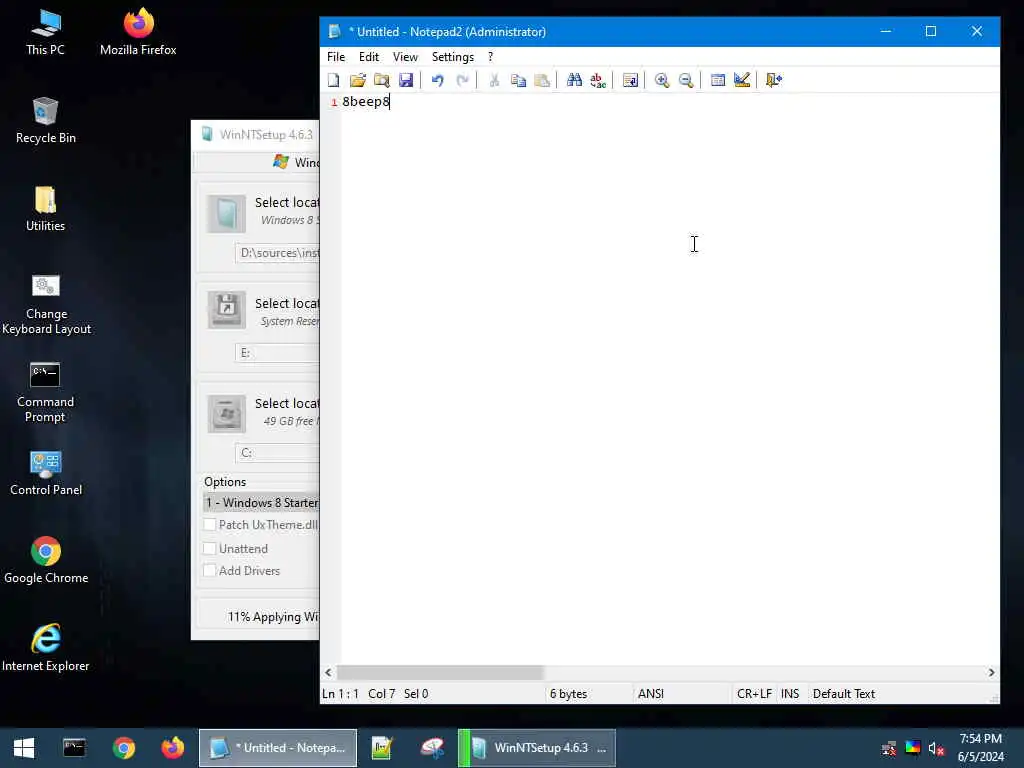1024x768 pixels.
Task: Open This PC desktop icon
Action: (x=45, y=33)
